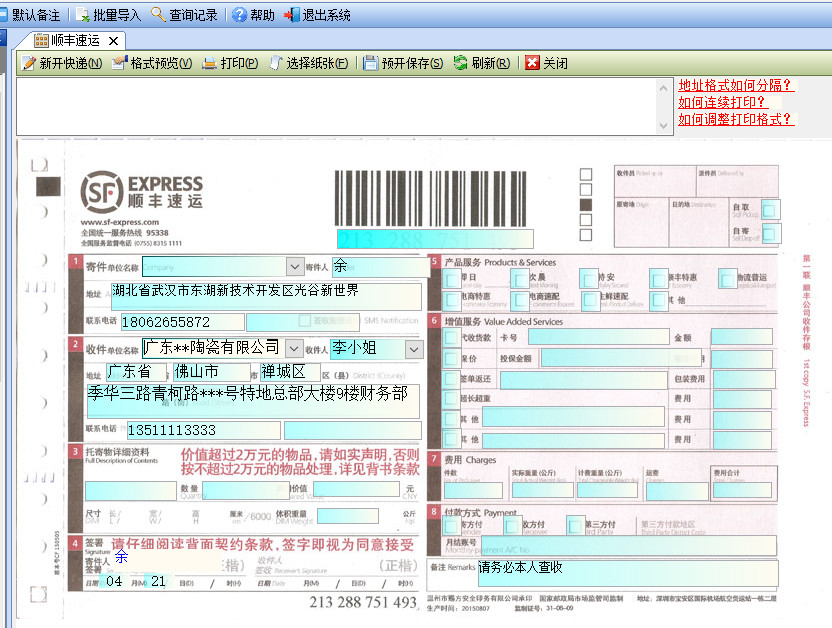Check the 签单返还 box
Screen dimensions: 832x628
[x=452, y=379]
